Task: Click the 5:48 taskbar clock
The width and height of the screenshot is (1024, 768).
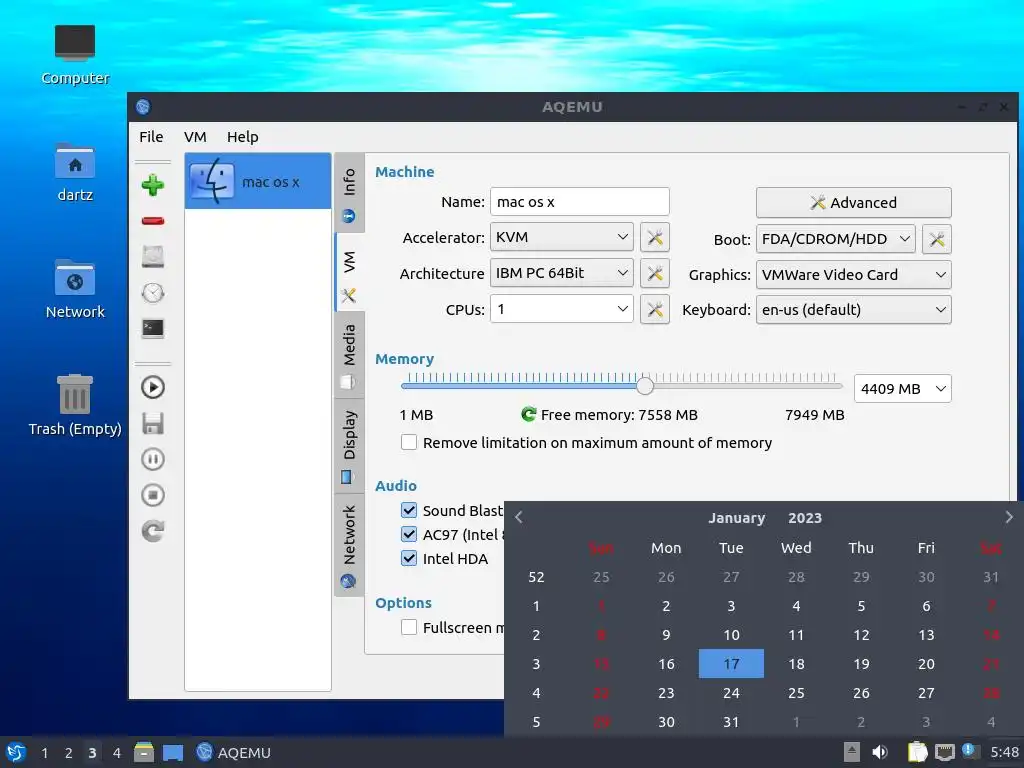Action: pyautogui.click(x=1004, y=752)
